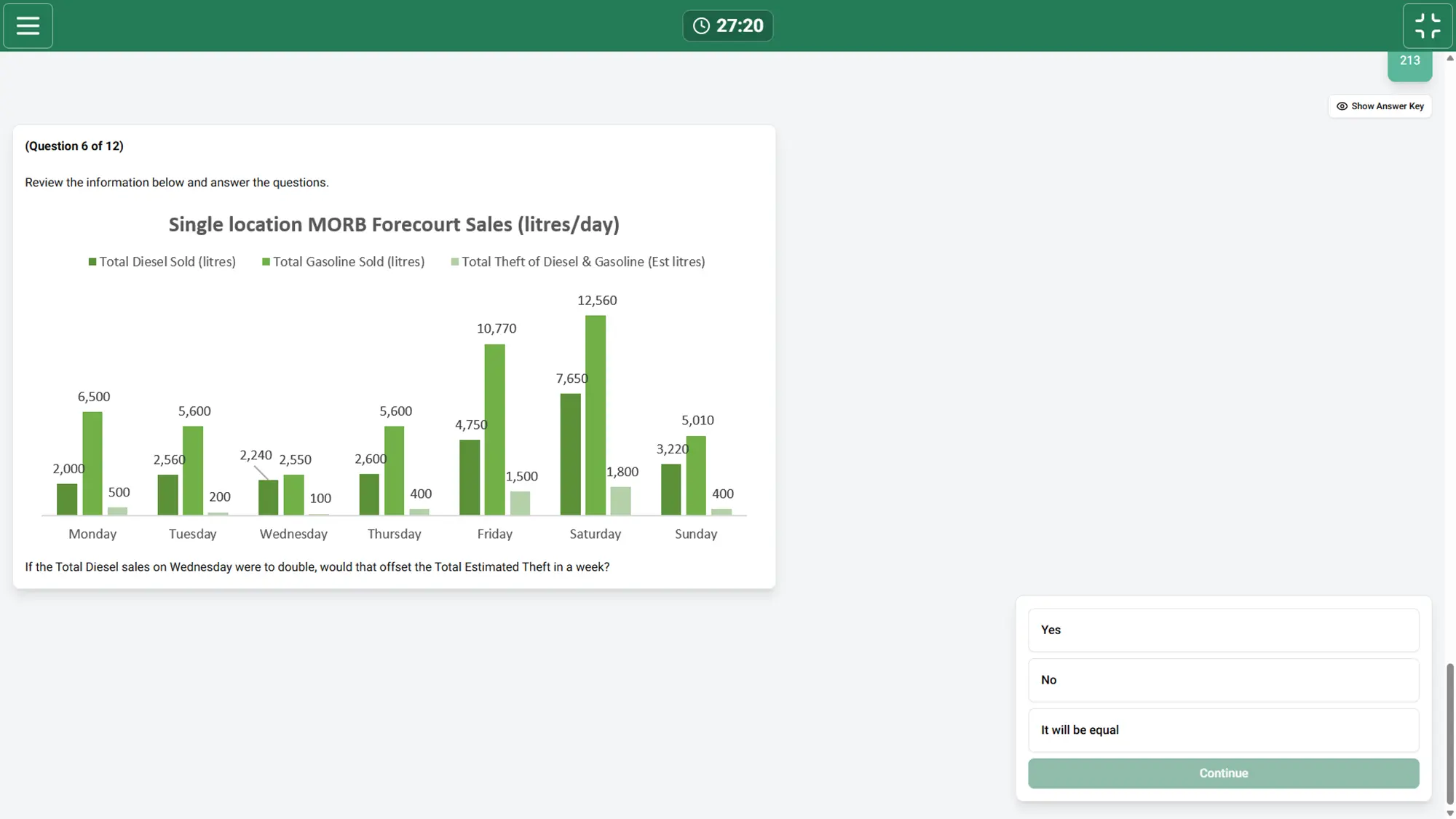Click the Sunday gasoline bar labeled 5,010
Screen dimensions: 1456x819
696,476
